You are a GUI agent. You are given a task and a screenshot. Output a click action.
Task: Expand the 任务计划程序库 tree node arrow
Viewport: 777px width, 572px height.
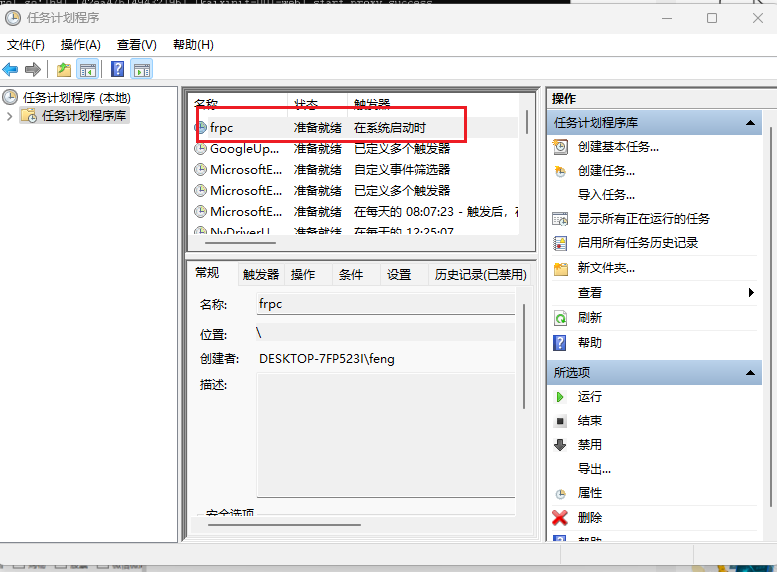click(x=9, y=116)
